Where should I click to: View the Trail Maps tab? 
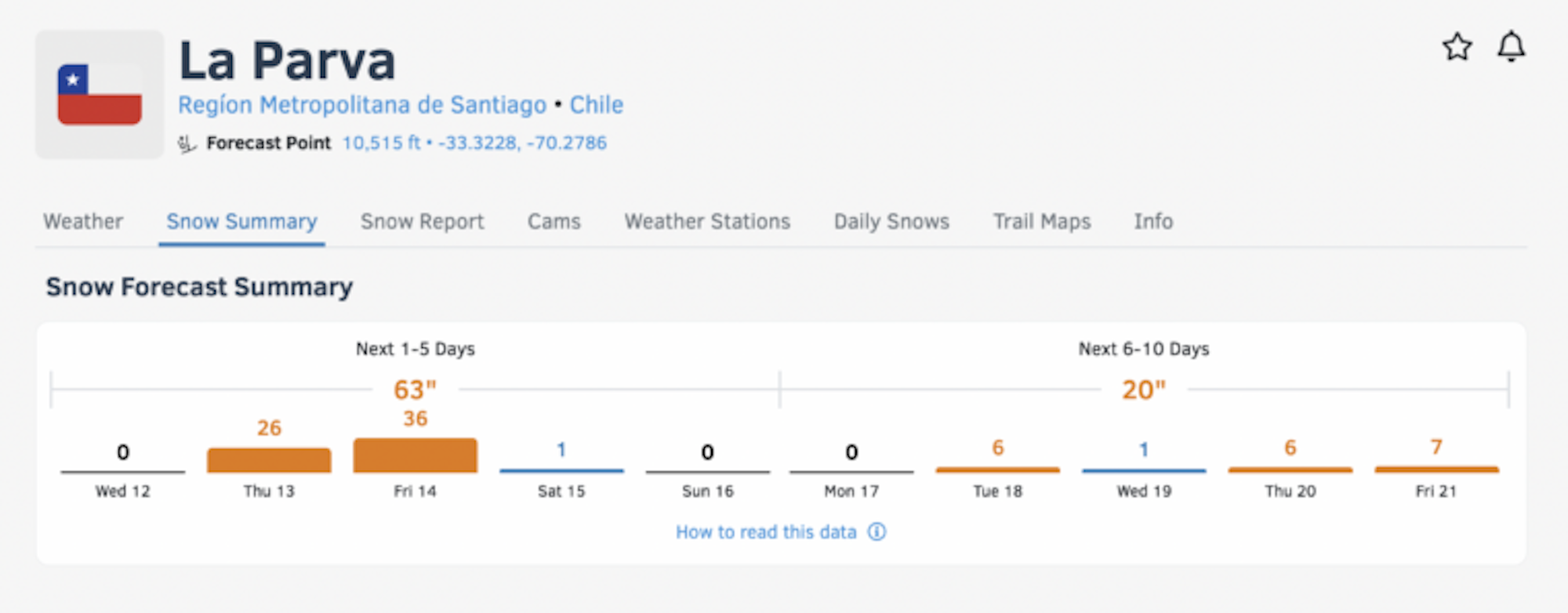pyautogui.click(x=1042, y=222)
